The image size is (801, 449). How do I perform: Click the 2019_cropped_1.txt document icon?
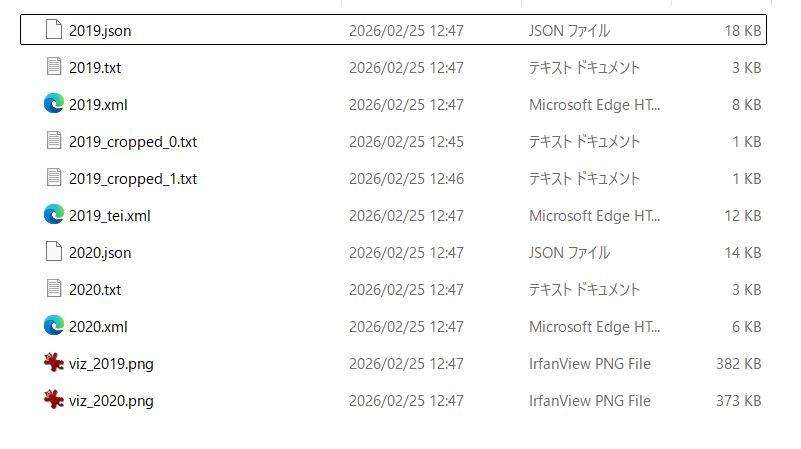click(x=54, y=178)
